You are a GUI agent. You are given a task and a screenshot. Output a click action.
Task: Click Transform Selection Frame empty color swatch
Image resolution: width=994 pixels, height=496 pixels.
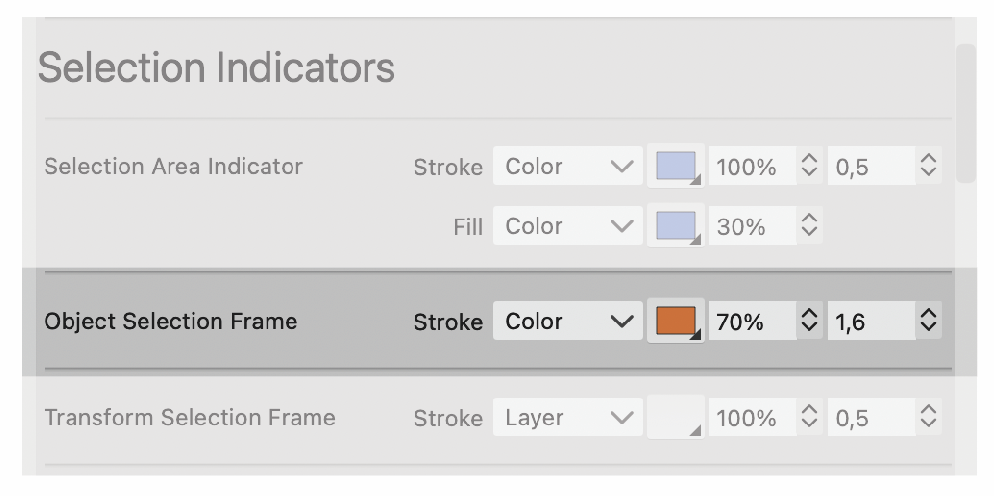pyautogui.click(x=677, y=418)
